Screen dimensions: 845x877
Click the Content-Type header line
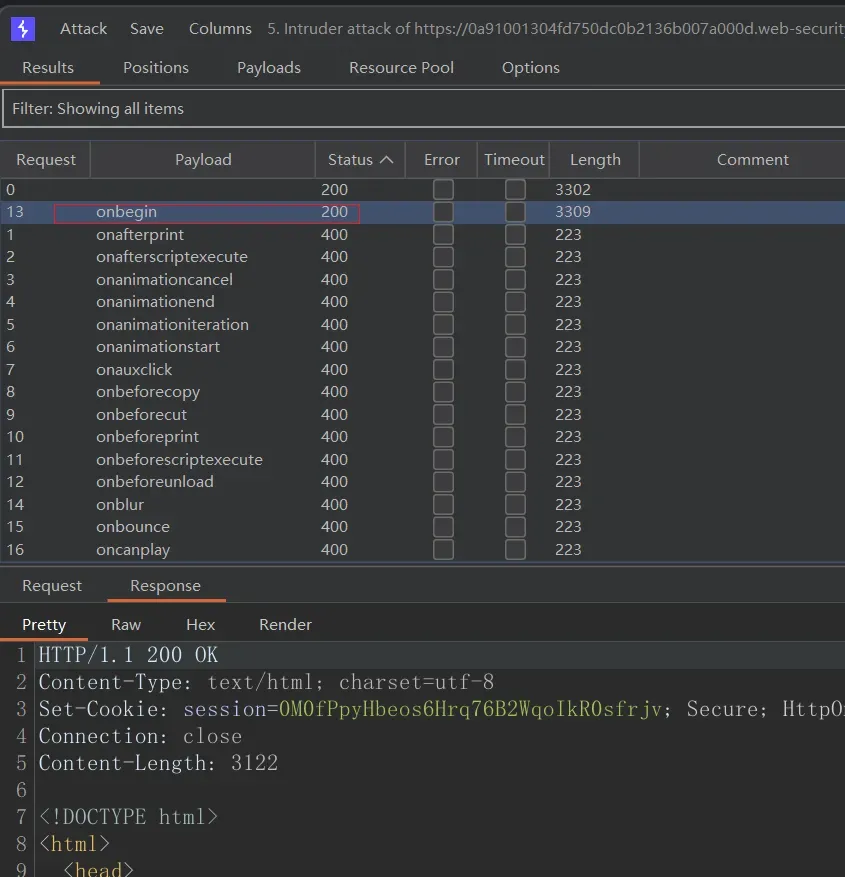click(x=266, y=682)
